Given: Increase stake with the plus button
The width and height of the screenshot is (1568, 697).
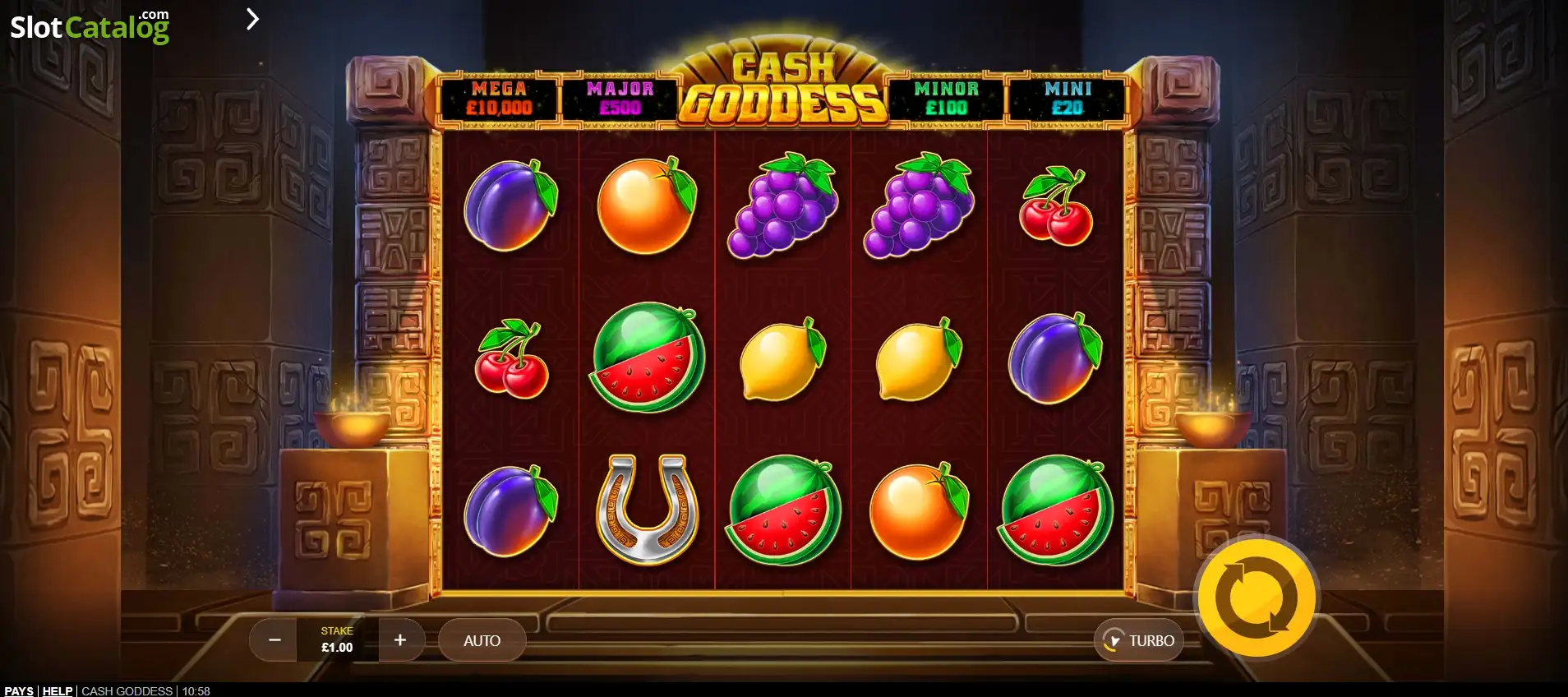Looking at the screenshot, I should [x=400, y=640].
